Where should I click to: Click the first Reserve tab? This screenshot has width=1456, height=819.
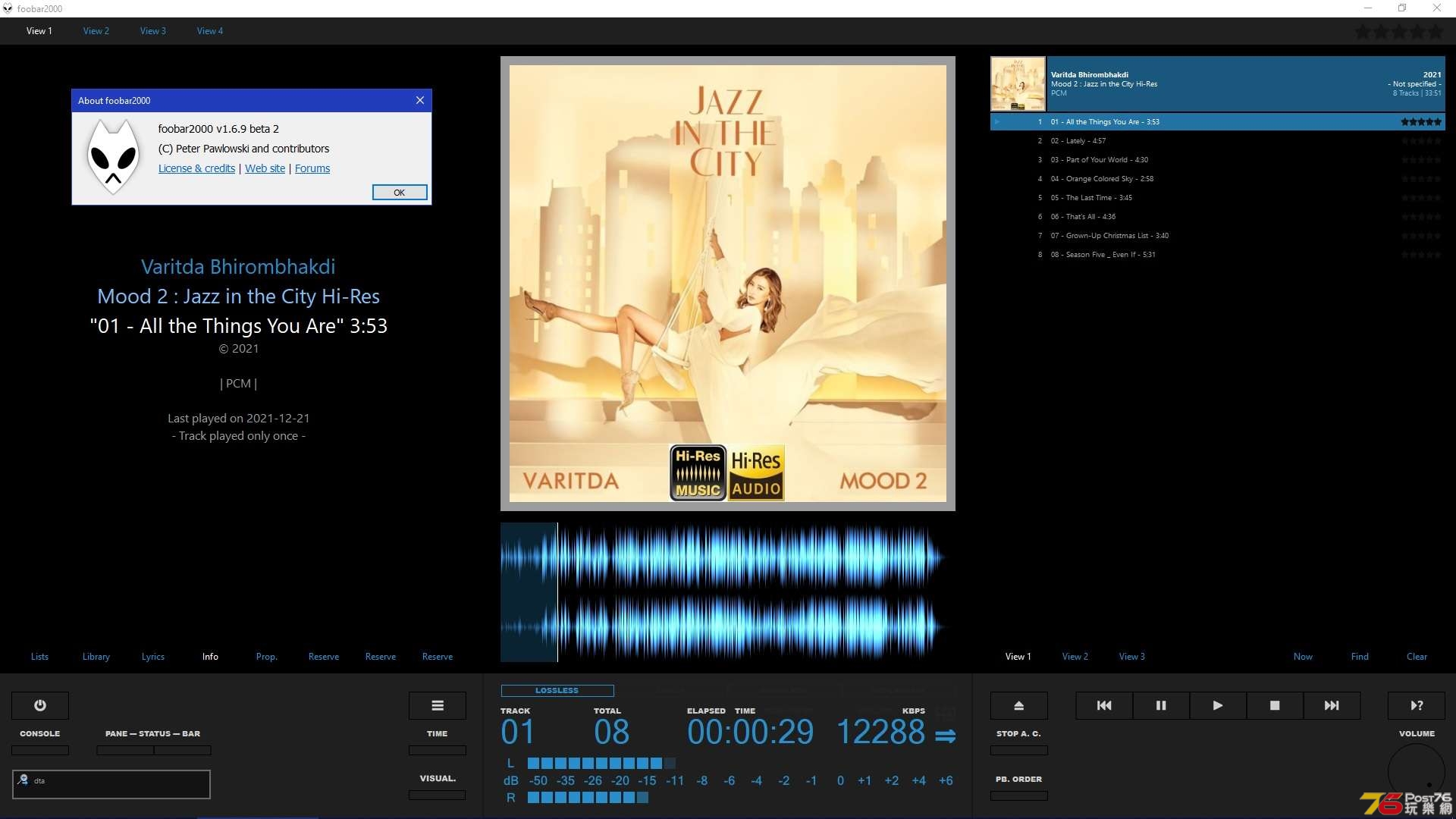point(324,657)
